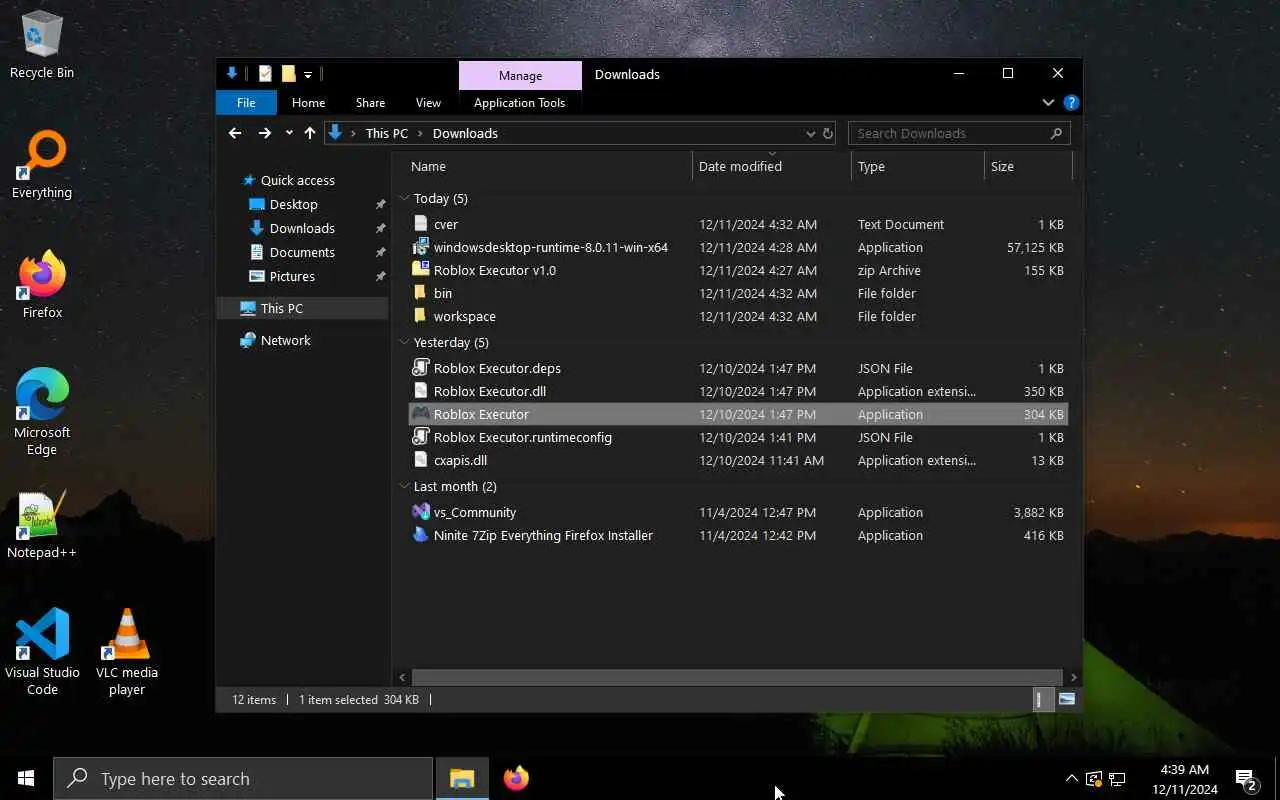Click the File Explorer taskbar icon
This screenshot has height=800, width=1280.
(x=461, y=778)
